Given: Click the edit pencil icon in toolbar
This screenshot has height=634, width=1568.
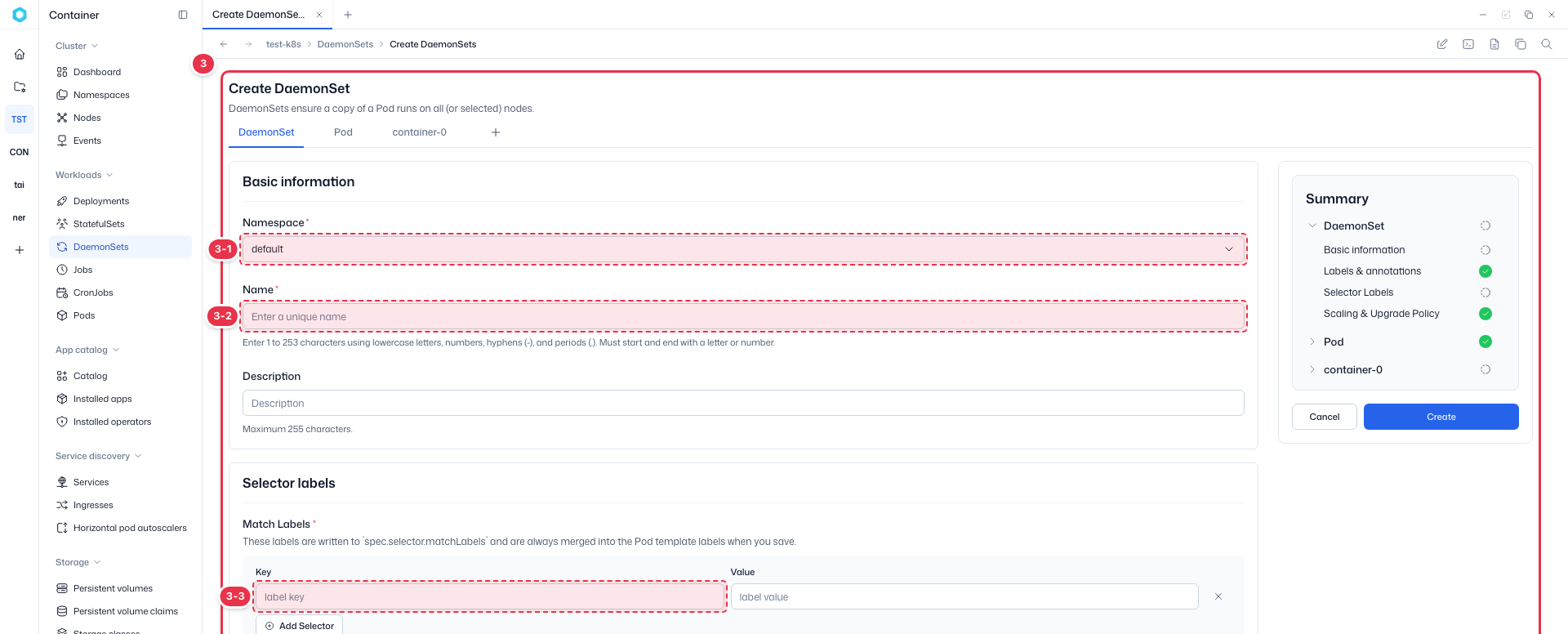Looking at the screenshot, I should 1442,44.
